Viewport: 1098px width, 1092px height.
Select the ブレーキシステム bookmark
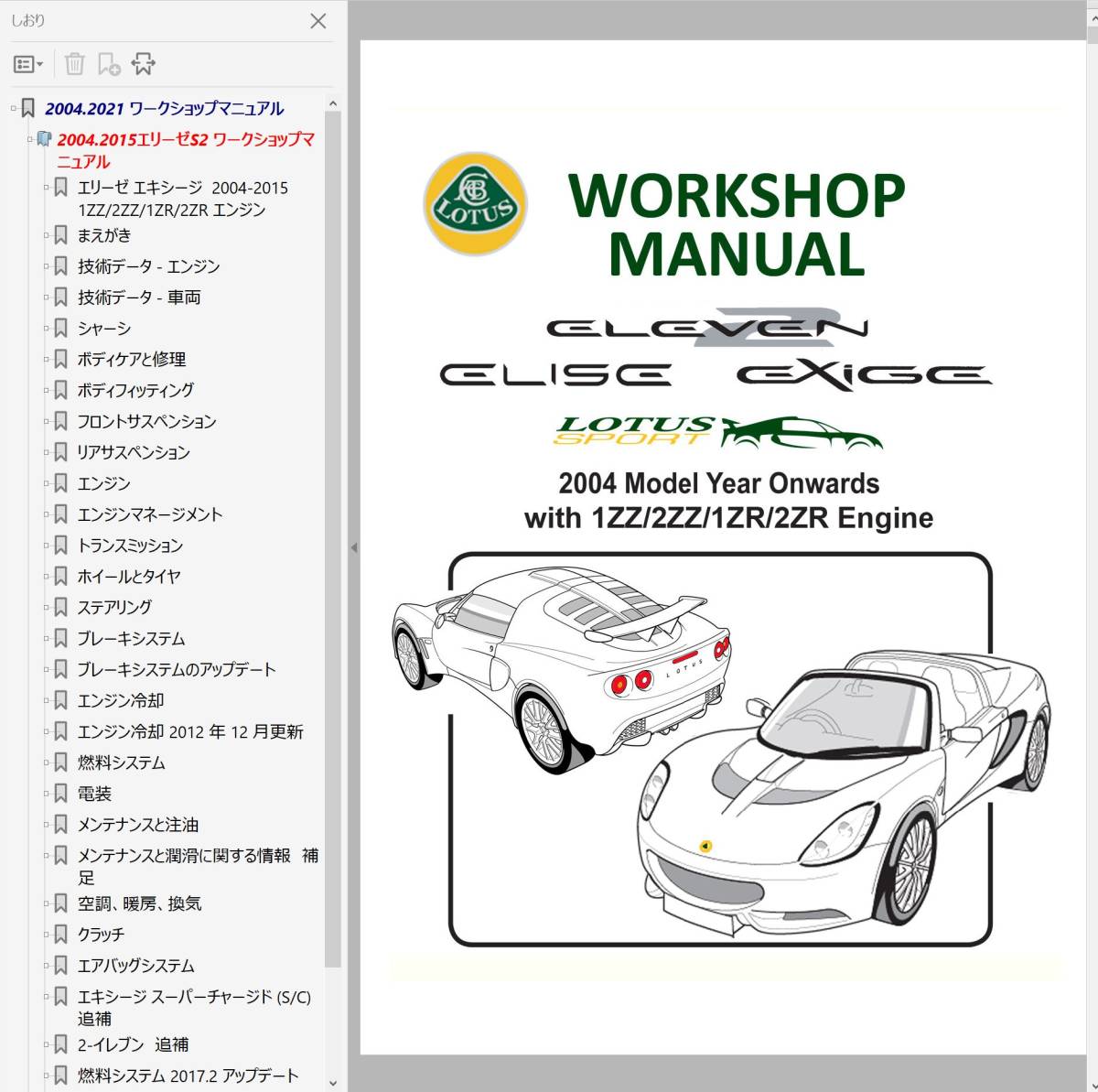click(x=131, y=639)
